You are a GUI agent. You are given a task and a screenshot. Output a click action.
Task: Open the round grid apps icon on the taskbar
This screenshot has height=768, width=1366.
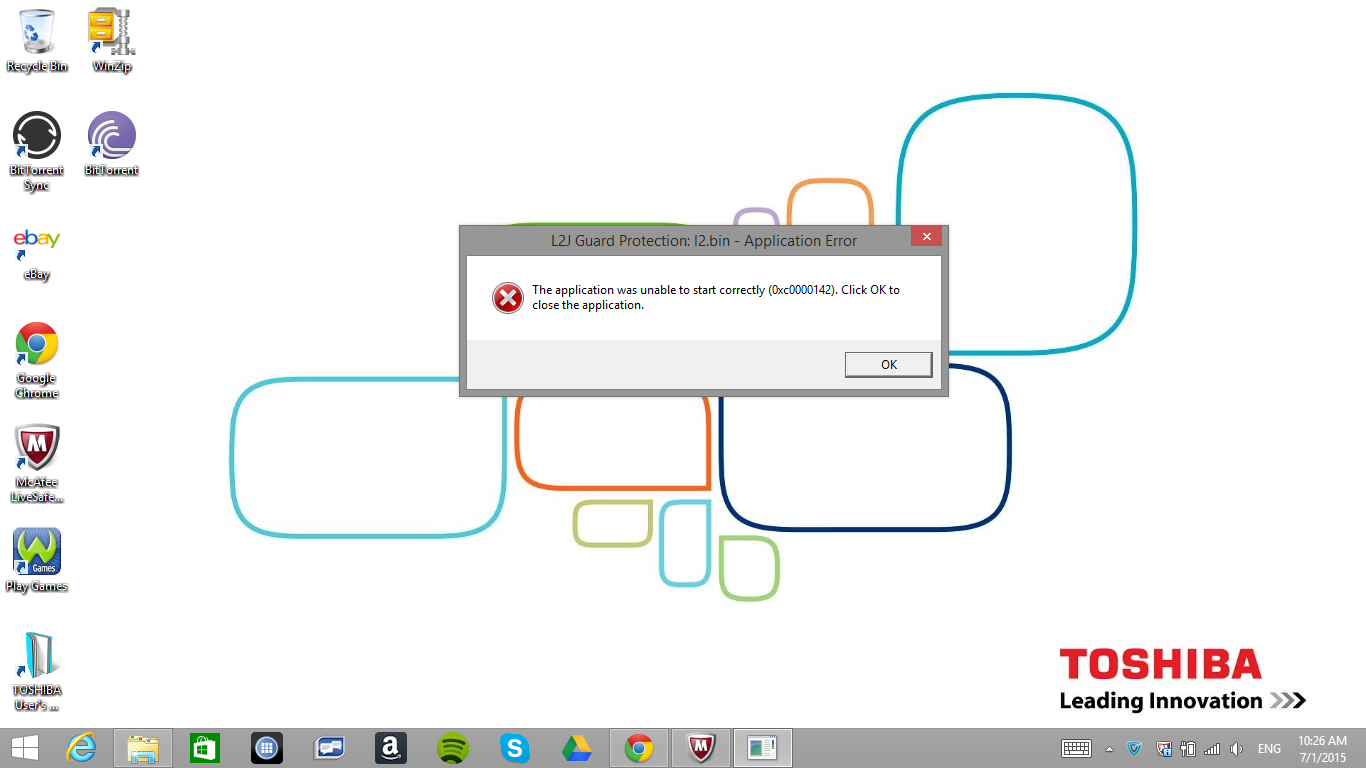267,748
